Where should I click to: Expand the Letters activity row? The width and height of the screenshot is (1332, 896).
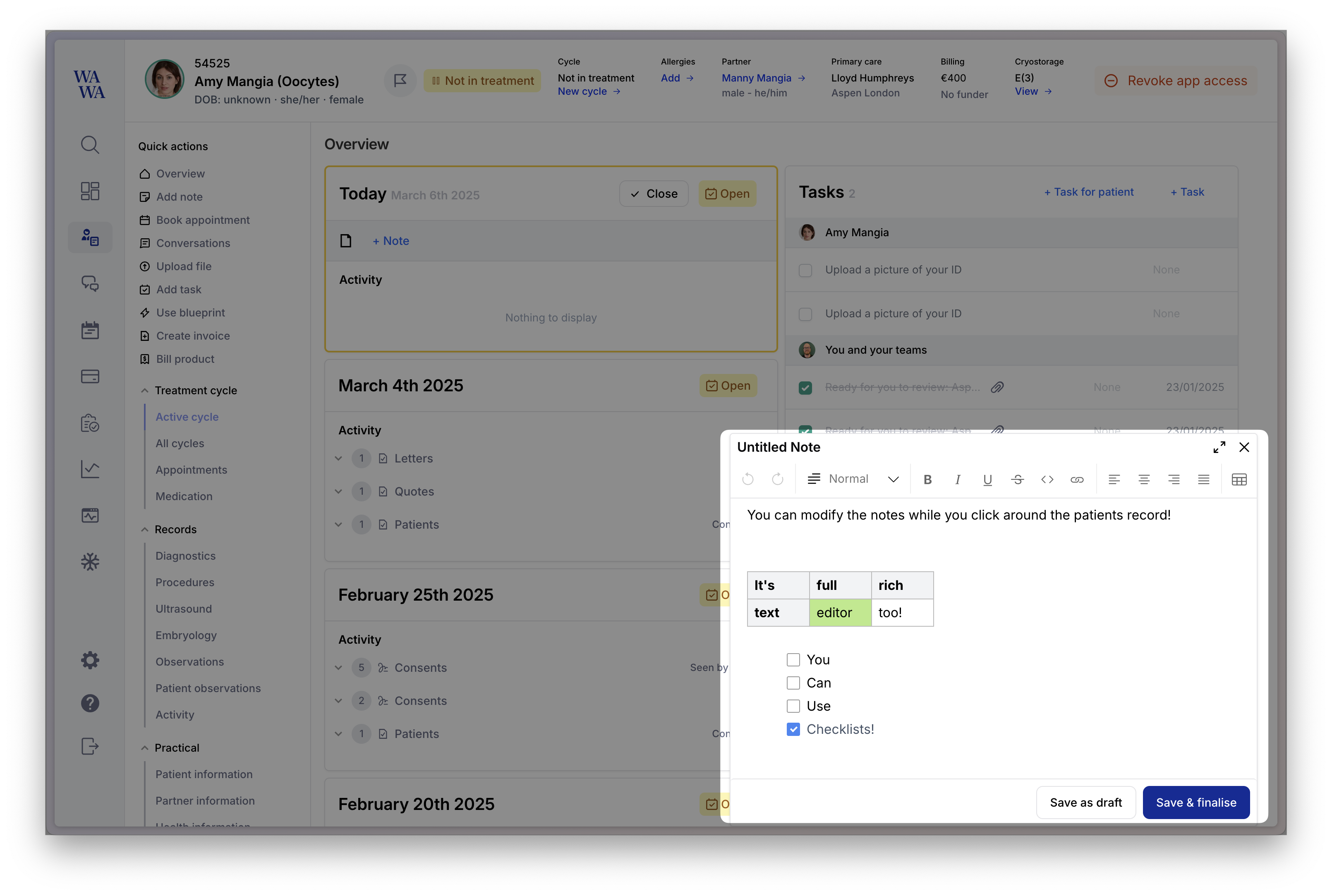click(x=338, y=458)
